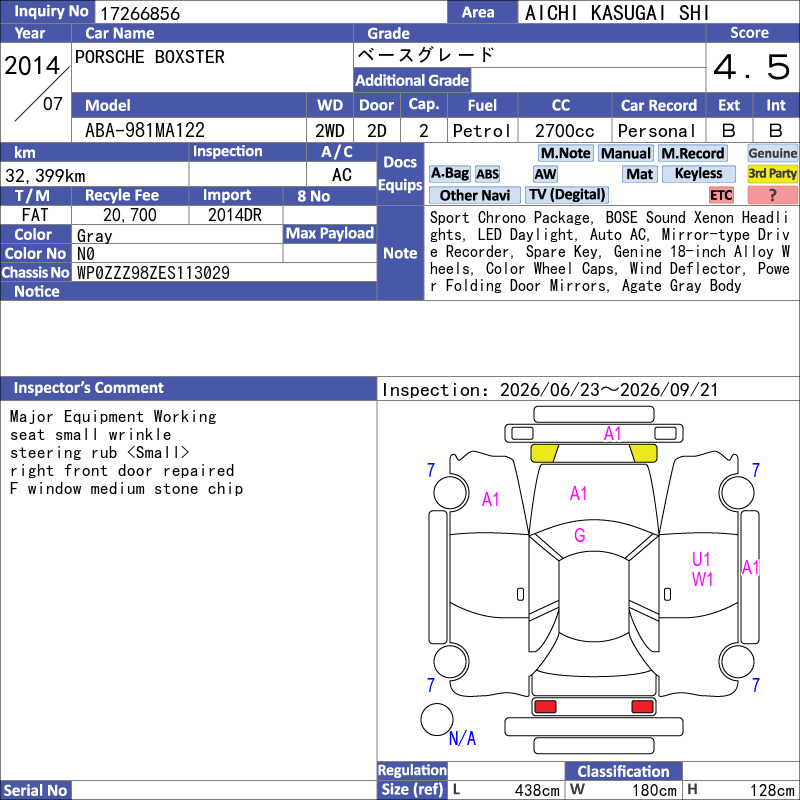Click the A1 mark on the front bumper
This screenshot has width=800, height=800.
coord(612,434)
